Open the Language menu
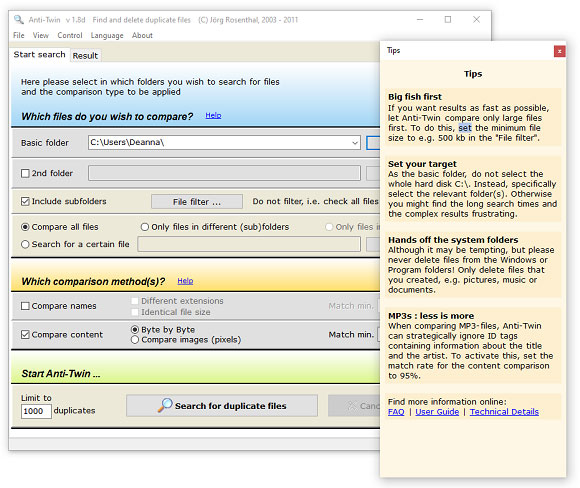 [x=107, y=36]
